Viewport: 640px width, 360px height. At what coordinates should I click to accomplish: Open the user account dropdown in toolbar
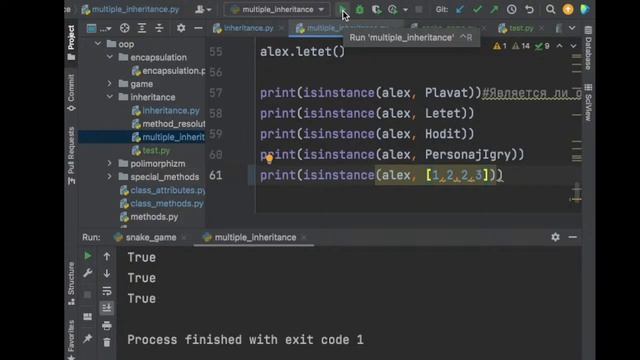tap(203, 9)
